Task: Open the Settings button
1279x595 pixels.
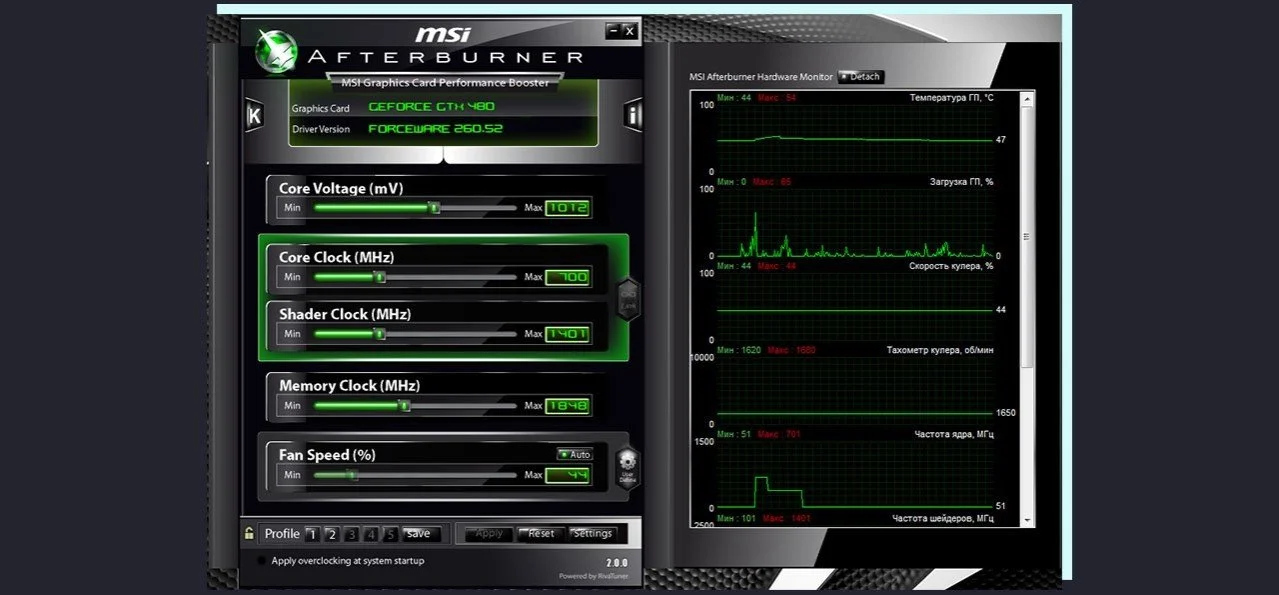Action: [x=592, y=534]
